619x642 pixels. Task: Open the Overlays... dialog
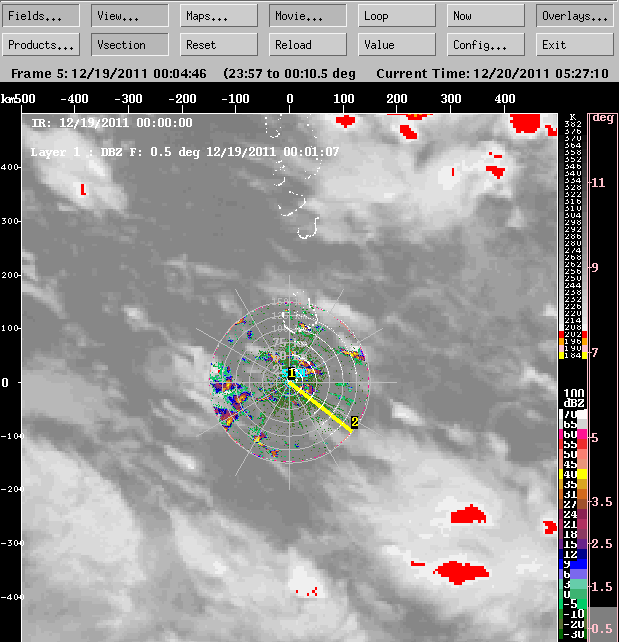[575, 16]
